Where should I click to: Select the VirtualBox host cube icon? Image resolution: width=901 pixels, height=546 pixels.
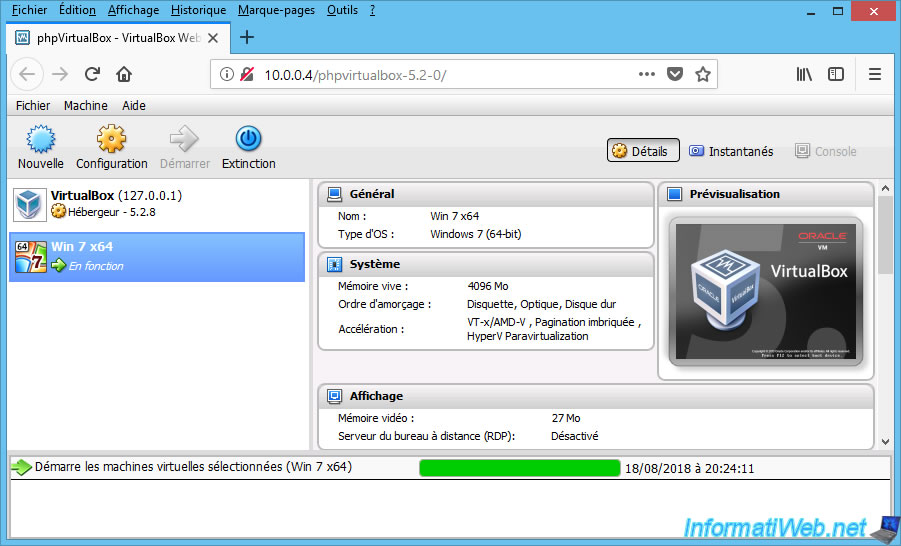click(x=29, y=203)
